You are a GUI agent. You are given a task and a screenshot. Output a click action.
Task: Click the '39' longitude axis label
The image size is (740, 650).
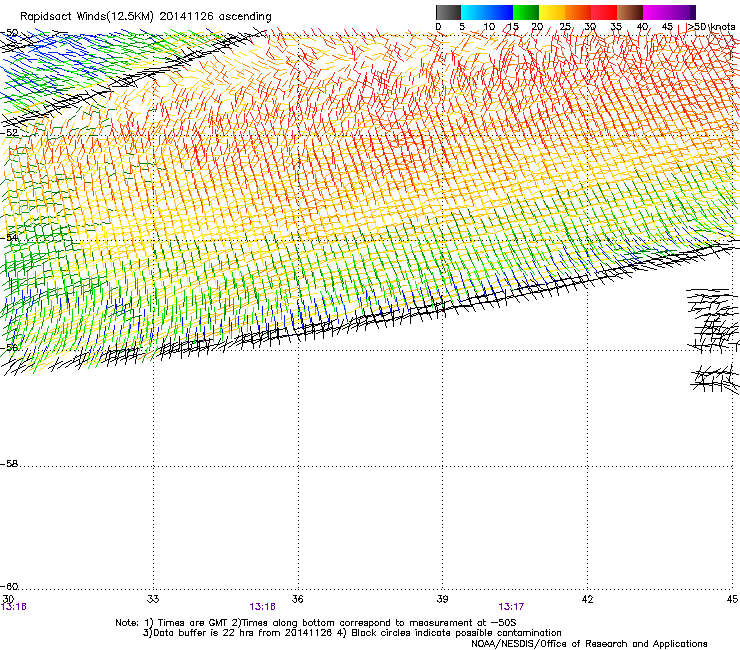pos(442,599)
